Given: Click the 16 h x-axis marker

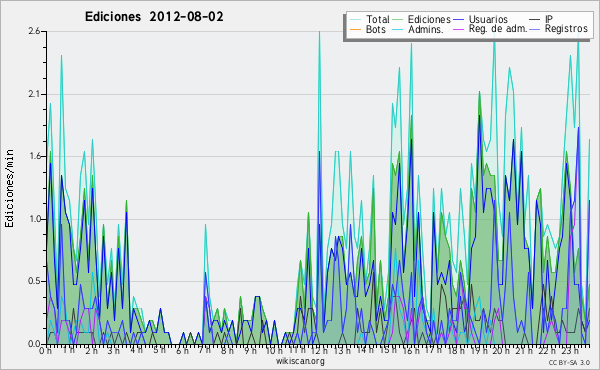Looking at the screenshot, I should click(411, 351).
